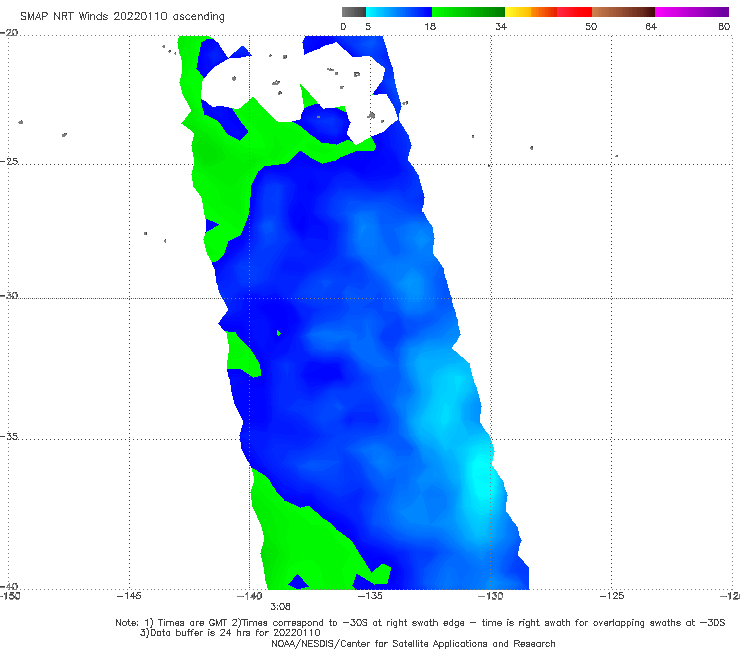This screenshot has width=740, height=650.
Task: Click the latitude label '-30'
Action: coord(9,295)
